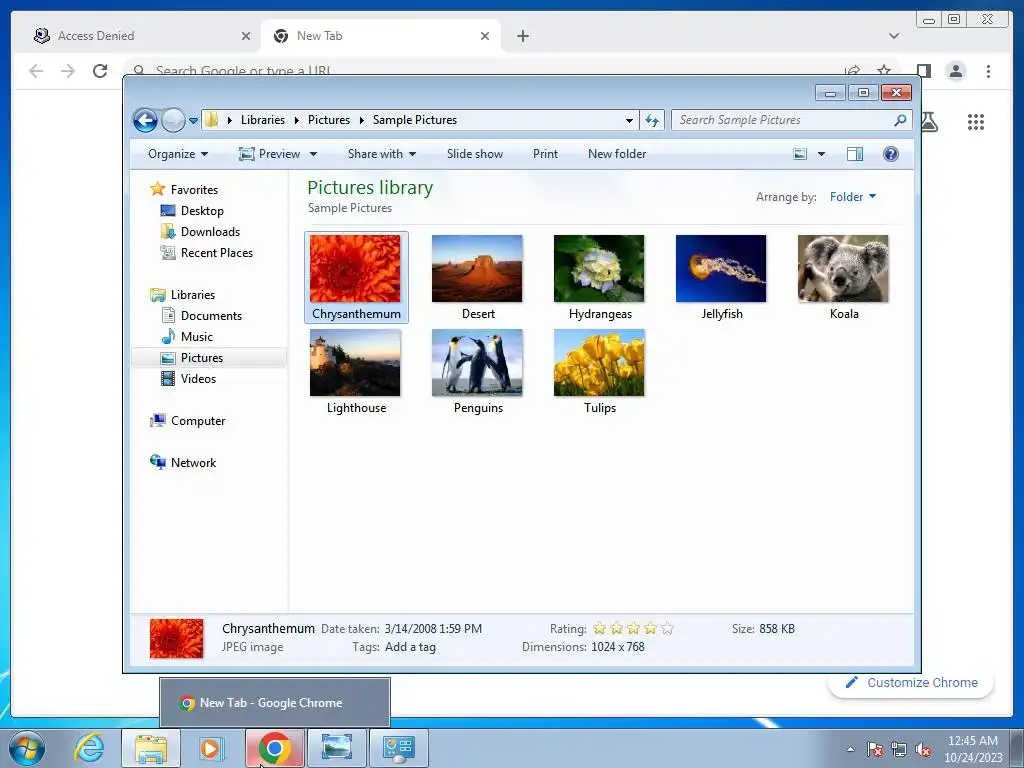Open Music library

coord(197,336)
